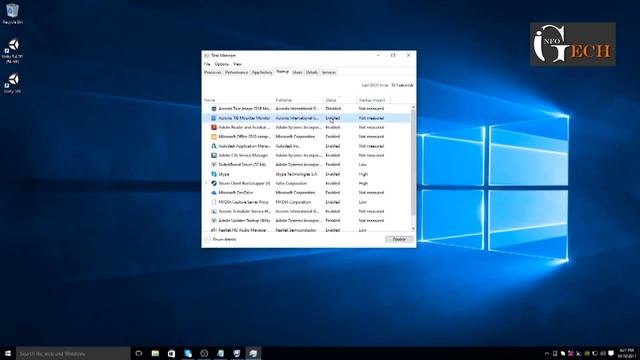
Task: Select 'Disabled' status of Acronis True Image
Action: 333,109
